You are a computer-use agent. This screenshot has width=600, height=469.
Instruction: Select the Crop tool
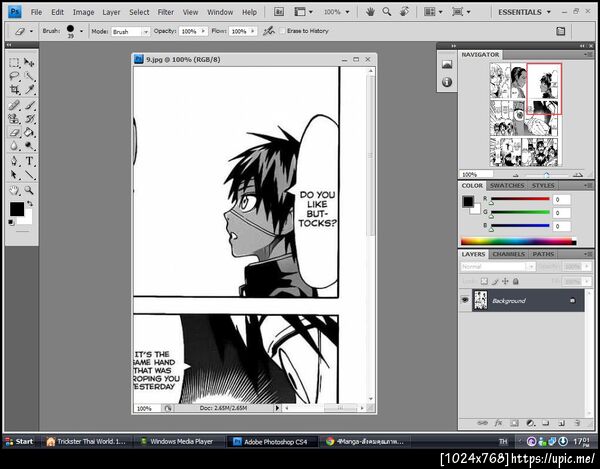[x=14, y=90]
